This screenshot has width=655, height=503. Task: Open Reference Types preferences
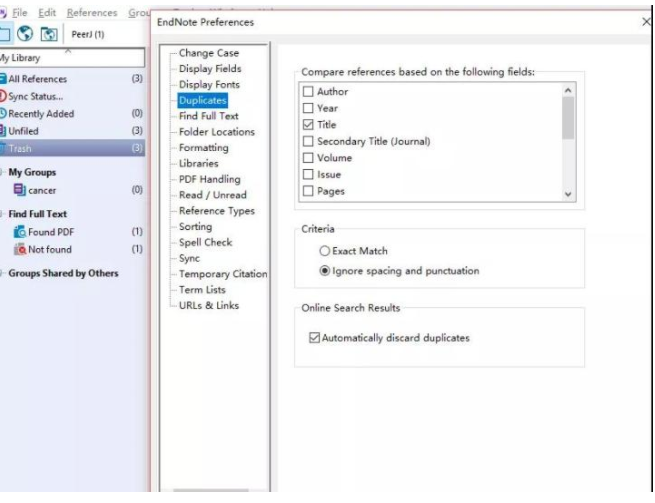tap(217, 211)
